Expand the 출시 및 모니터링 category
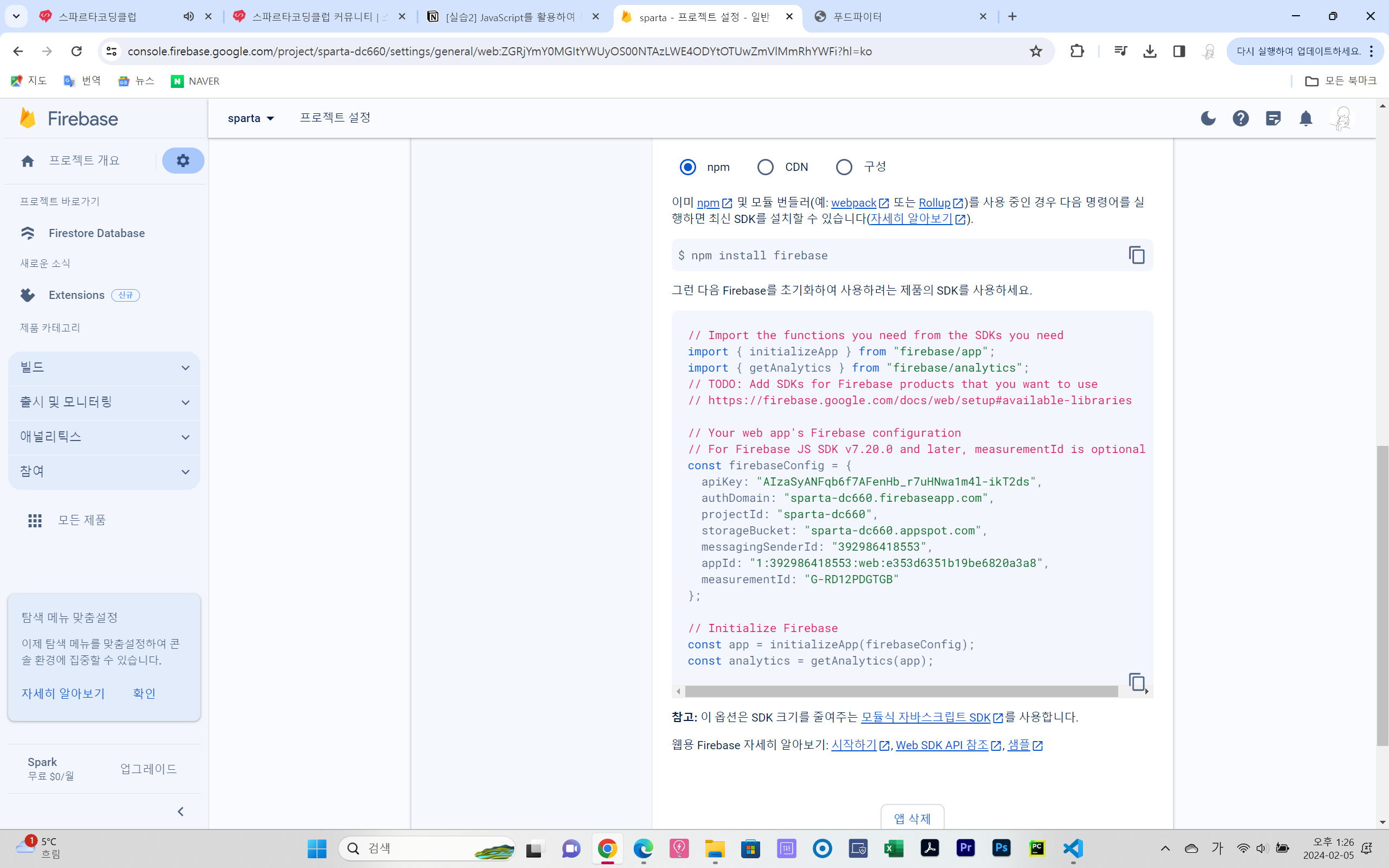 pos(104,403)
